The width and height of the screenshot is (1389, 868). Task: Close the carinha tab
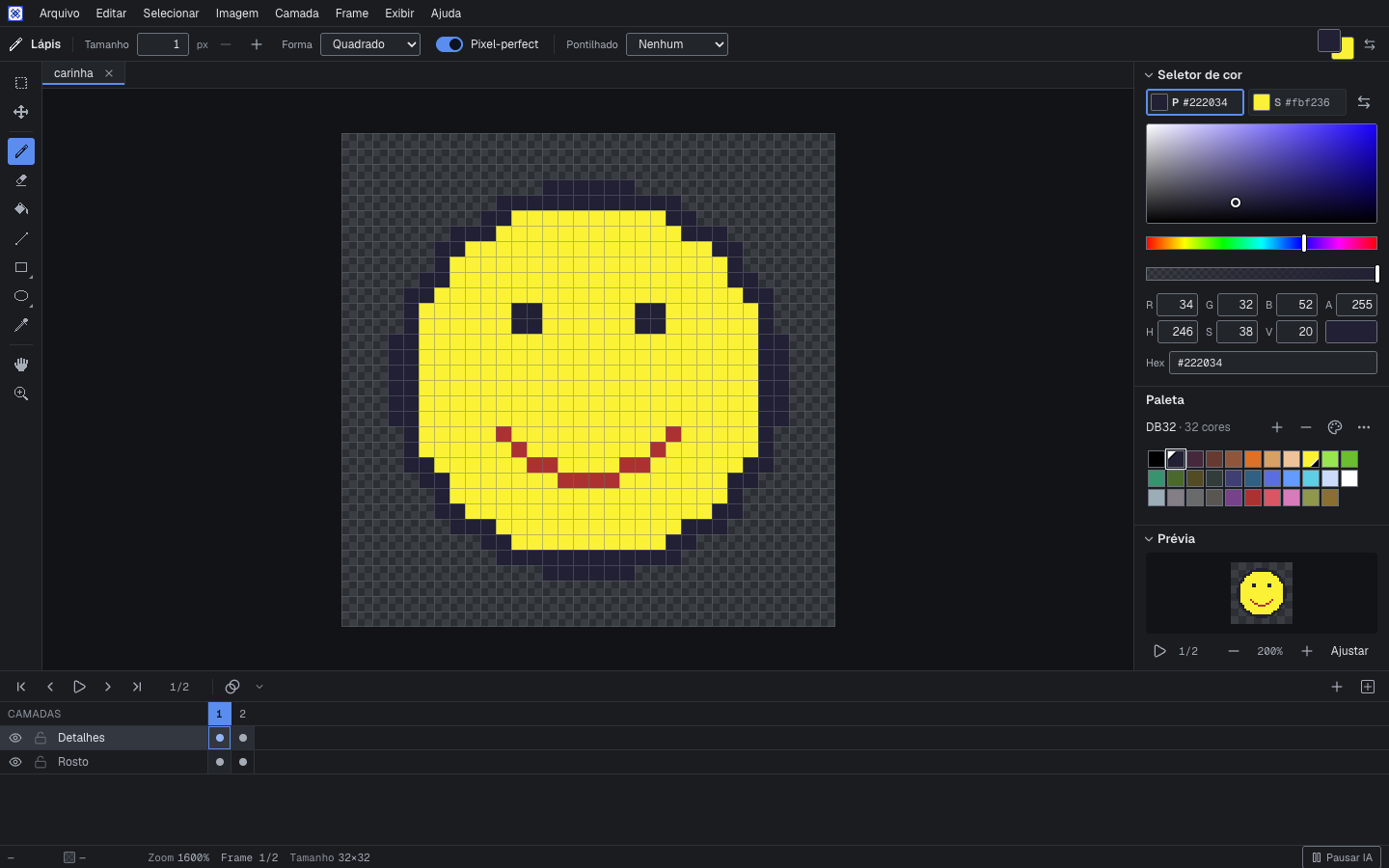click(x=109, y=73)
